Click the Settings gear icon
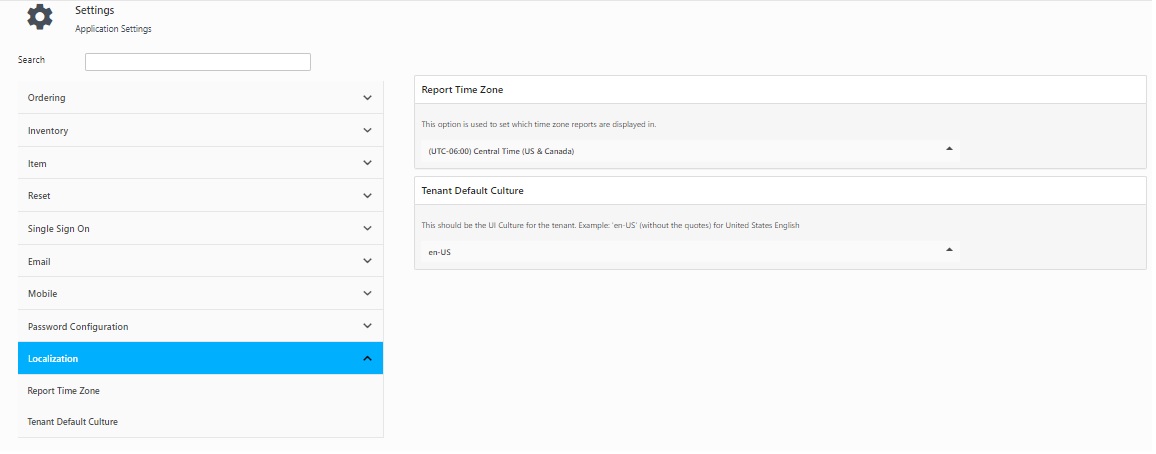 coord(40,18)
